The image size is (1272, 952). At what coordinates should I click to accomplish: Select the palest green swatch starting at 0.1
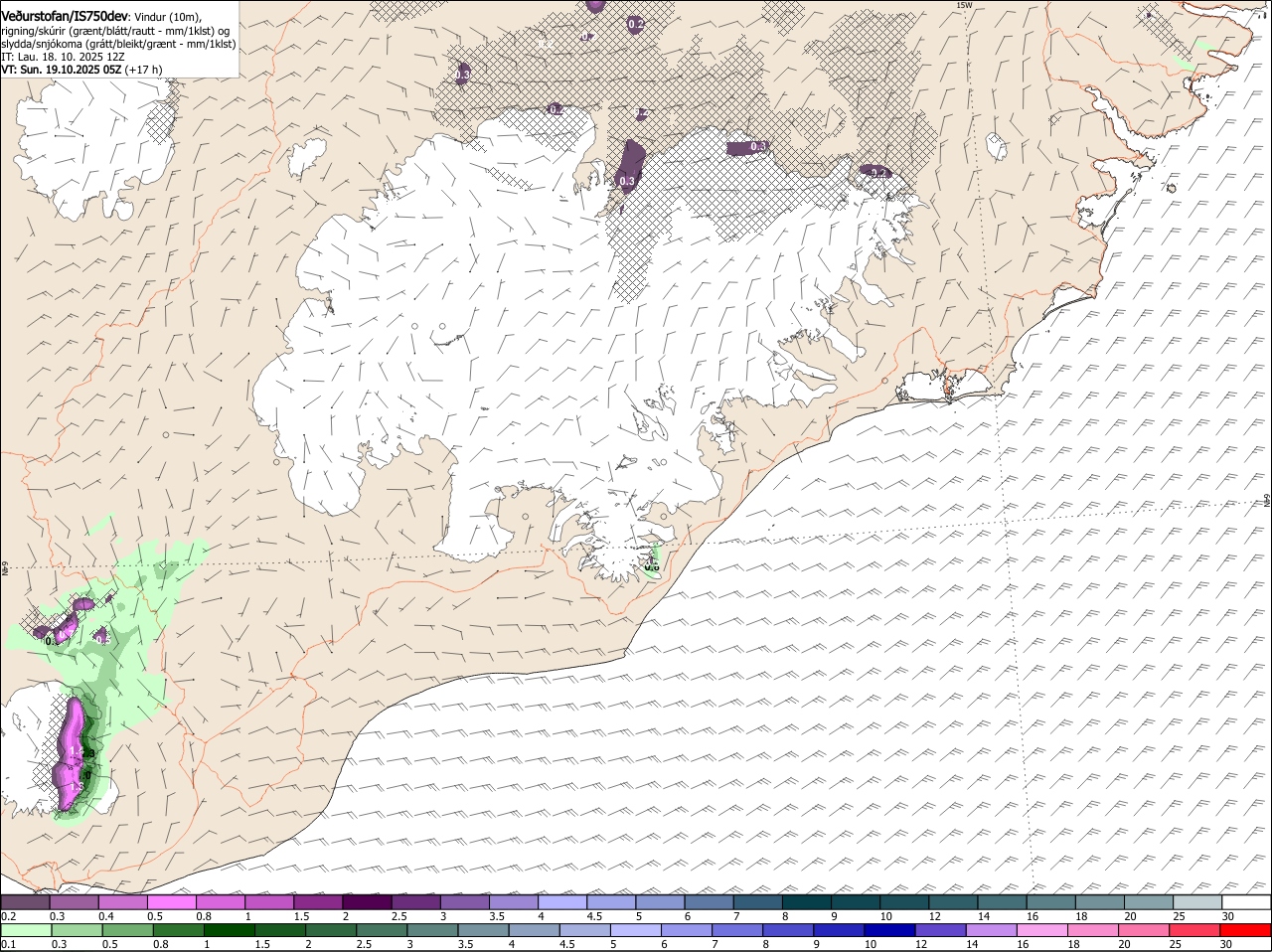pyautogui.click(x=25, y=931)
